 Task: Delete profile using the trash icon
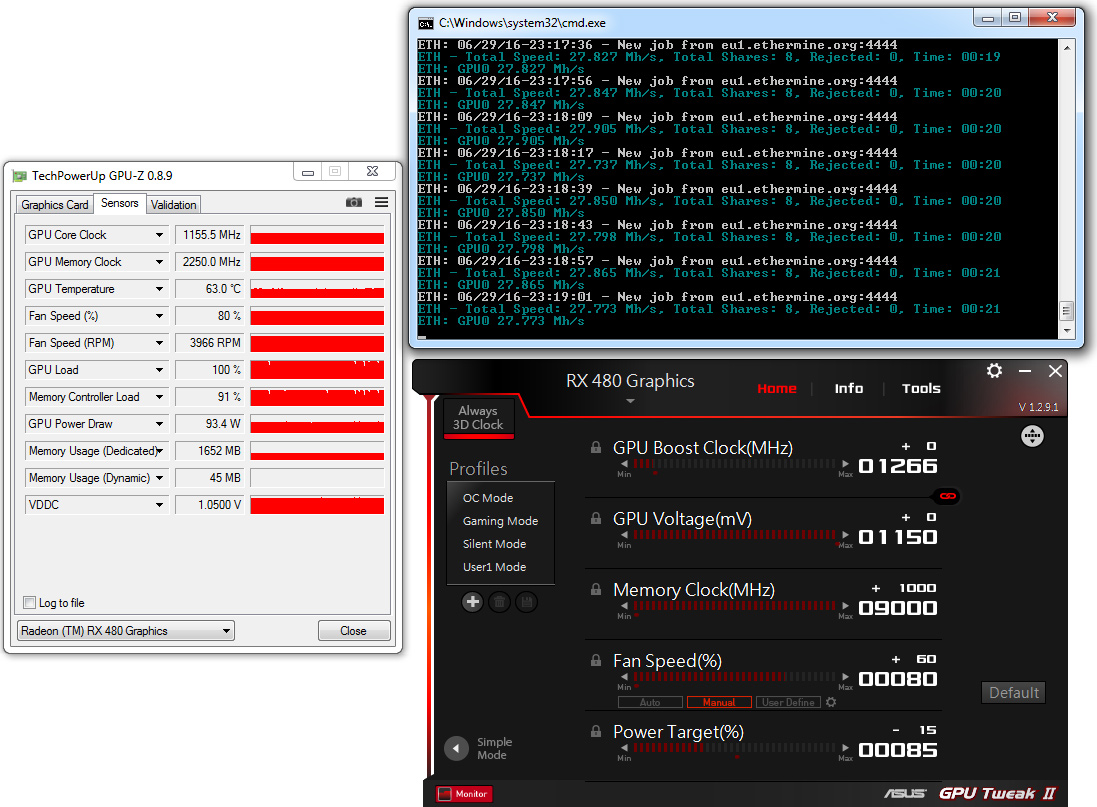tap(500, 601)
